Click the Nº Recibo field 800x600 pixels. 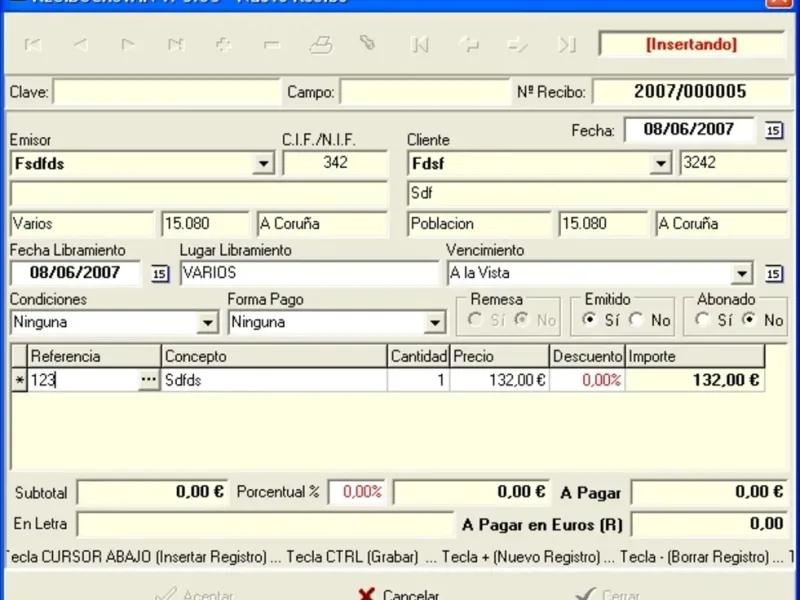[x=690, y=92]
